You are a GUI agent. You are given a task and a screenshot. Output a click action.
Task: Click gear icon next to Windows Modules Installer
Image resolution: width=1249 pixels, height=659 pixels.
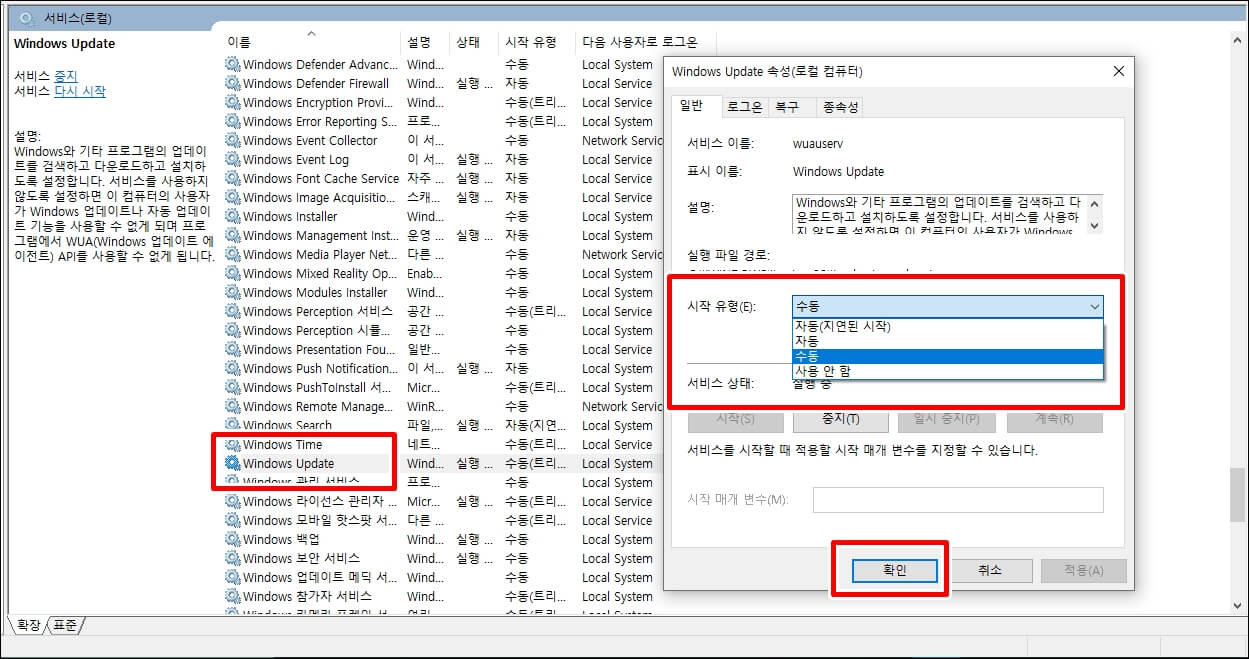point(233,293)
